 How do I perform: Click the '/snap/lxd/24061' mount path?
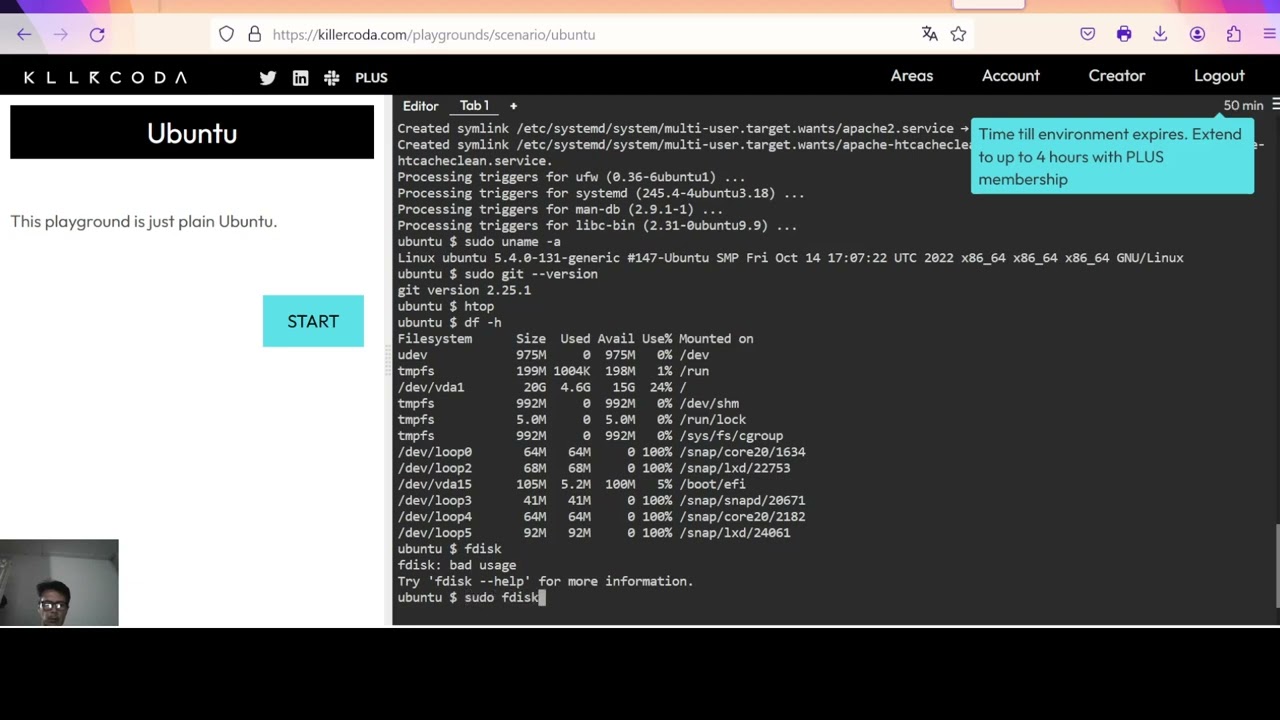[x=735, y=533]
